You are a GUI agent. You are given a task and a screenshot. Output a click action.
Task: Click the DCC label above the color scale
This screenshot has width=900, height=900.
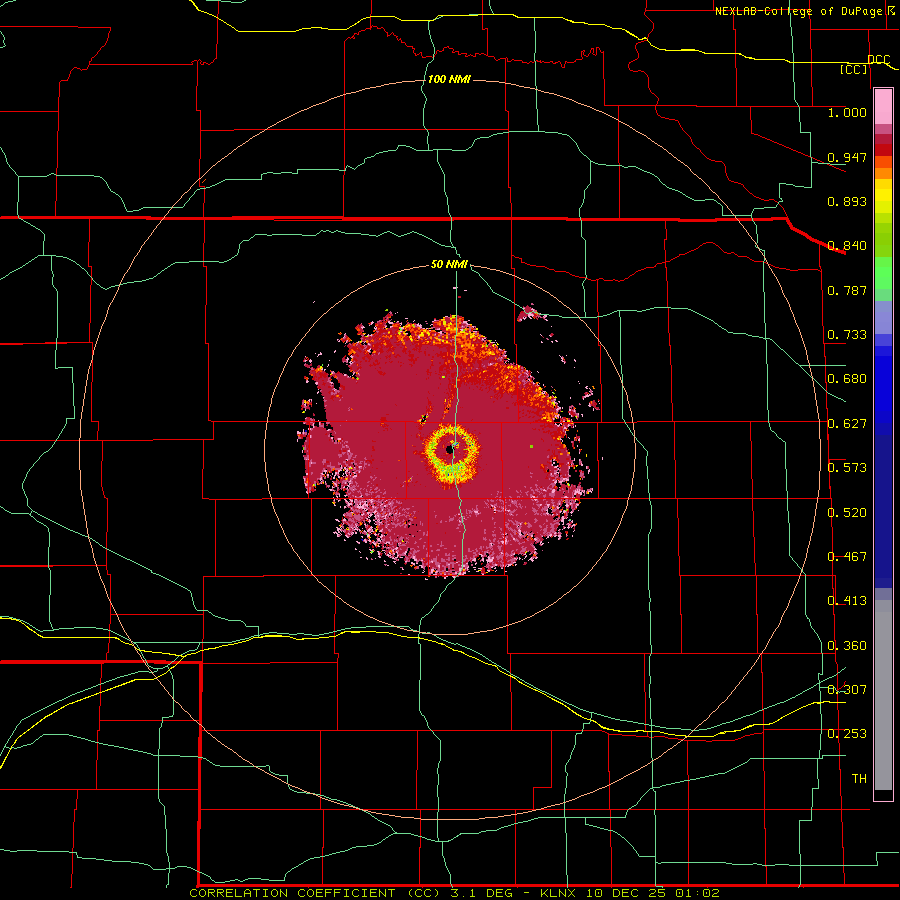point(878,59)
